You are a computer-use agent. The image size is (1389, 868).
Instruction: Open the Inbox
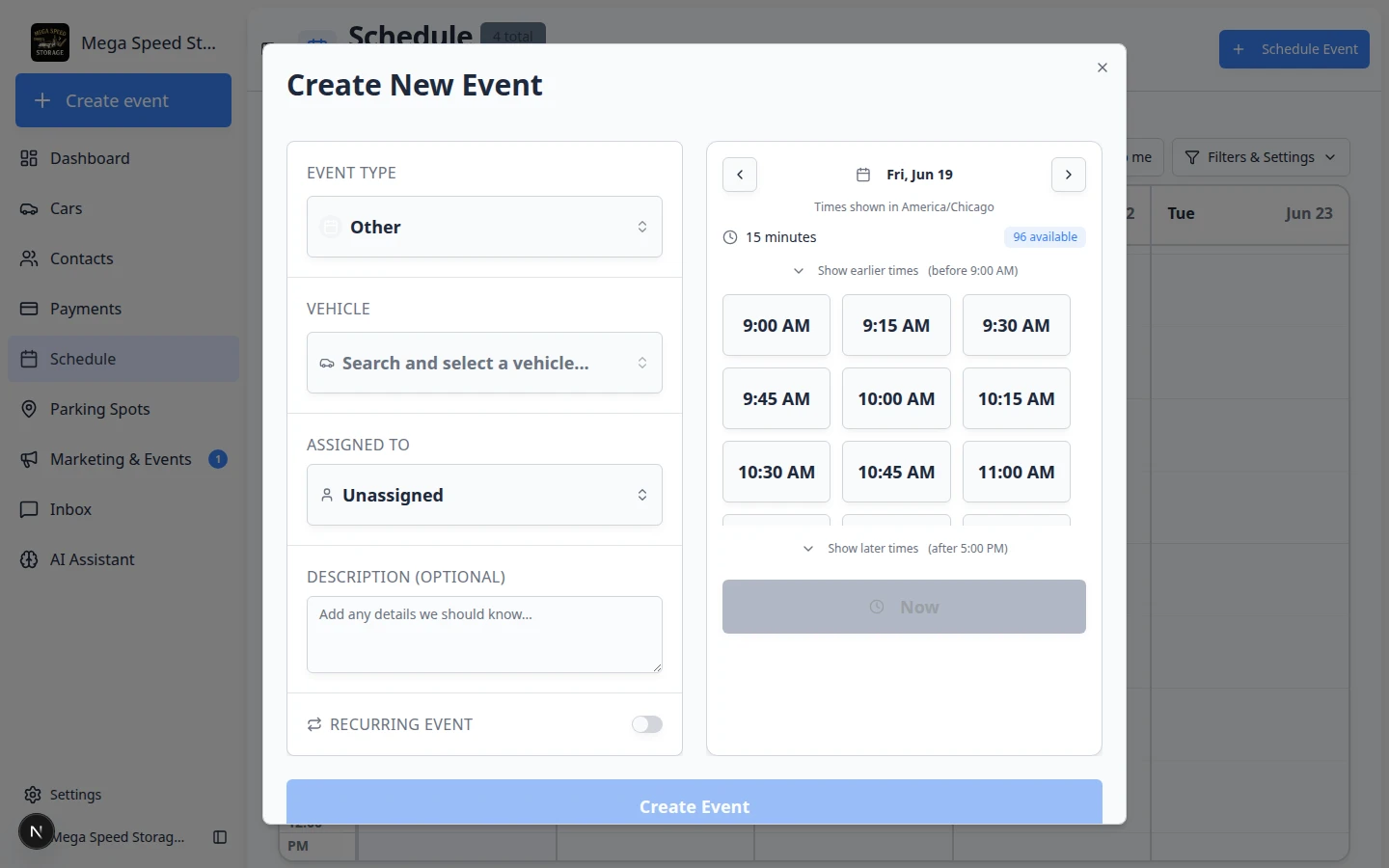tap(123, 509)
